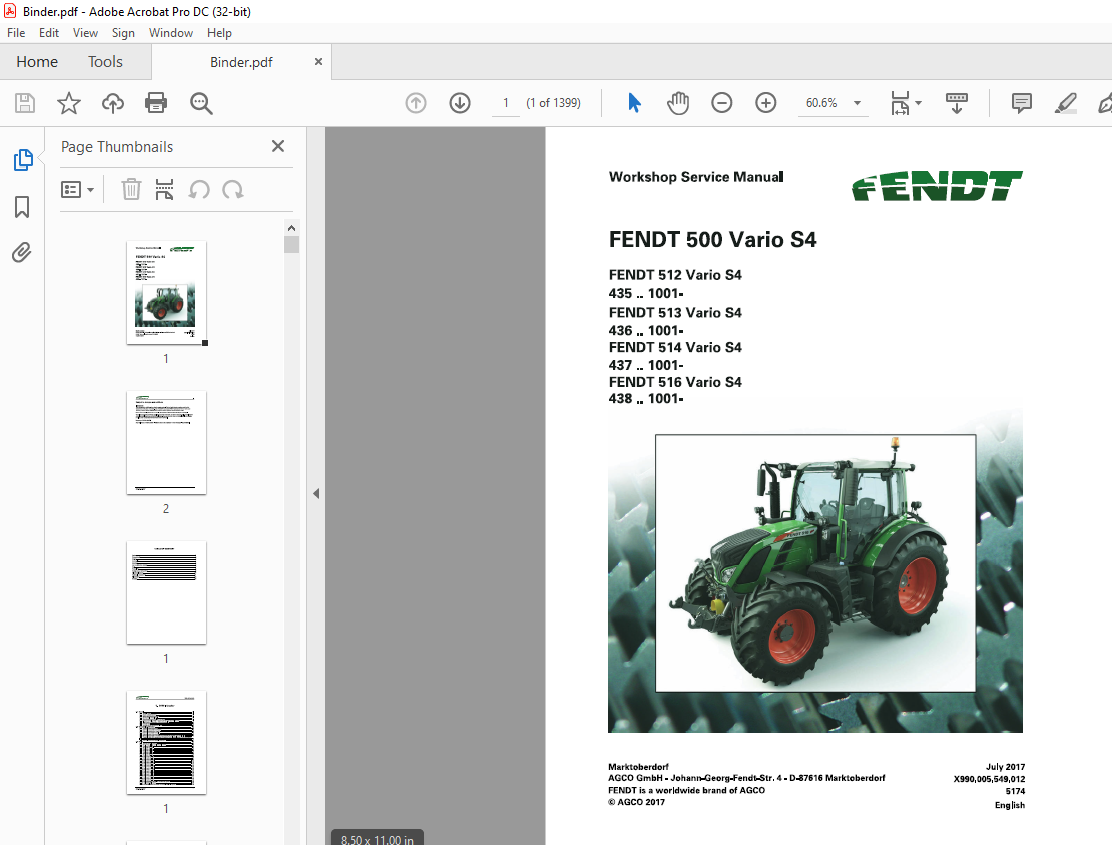Select the Highlight text pen tool
The image size is (1112, 845).
click(x=1066, y=103)
